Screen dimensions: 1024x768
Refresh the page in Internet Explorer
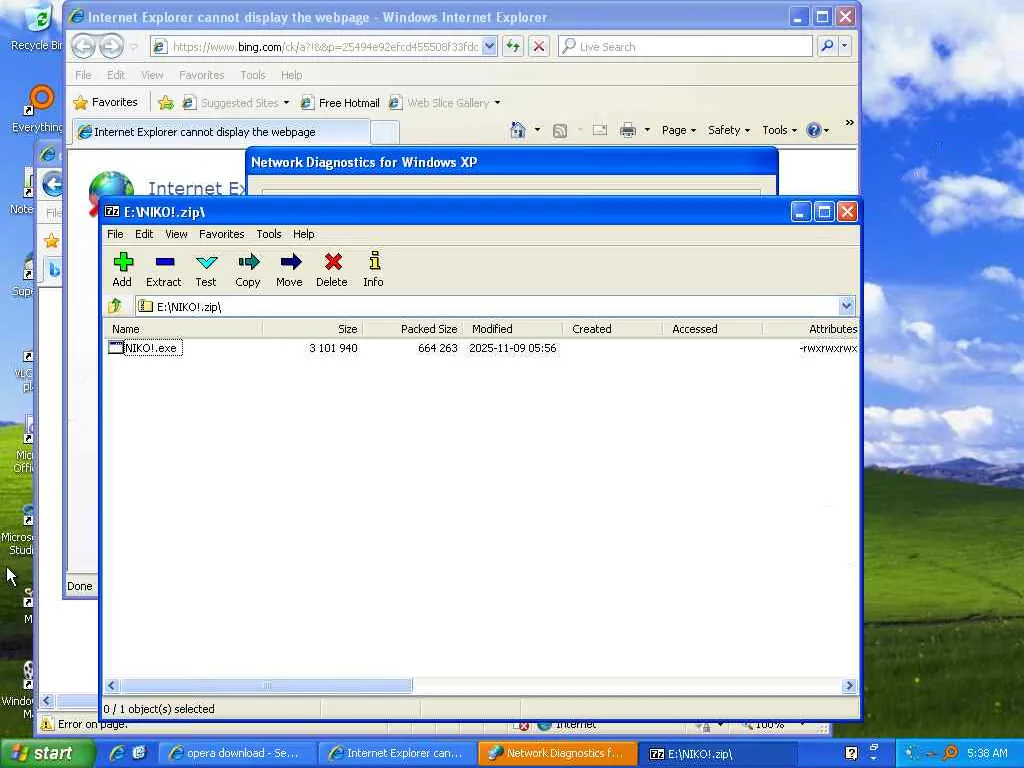pos(513,46)
